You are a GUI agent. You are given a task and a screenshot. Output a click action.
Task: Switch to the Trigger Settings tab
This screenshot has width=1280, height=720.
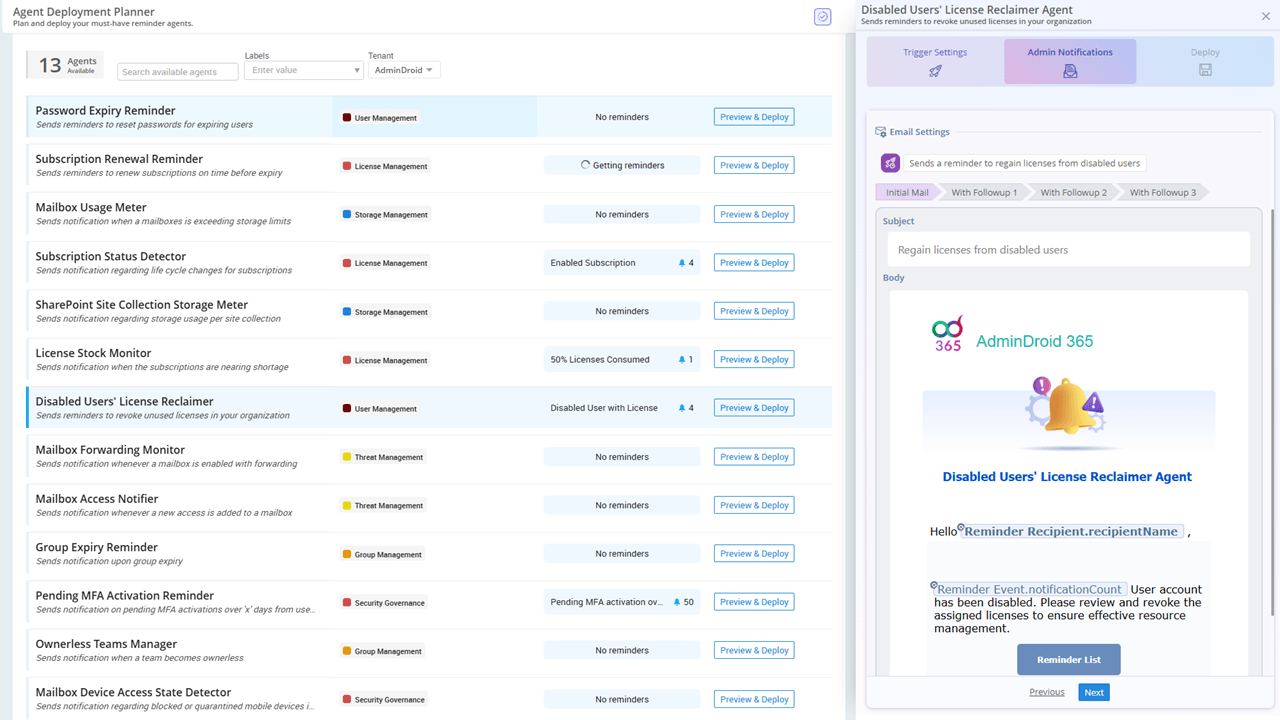pos(935,61)
